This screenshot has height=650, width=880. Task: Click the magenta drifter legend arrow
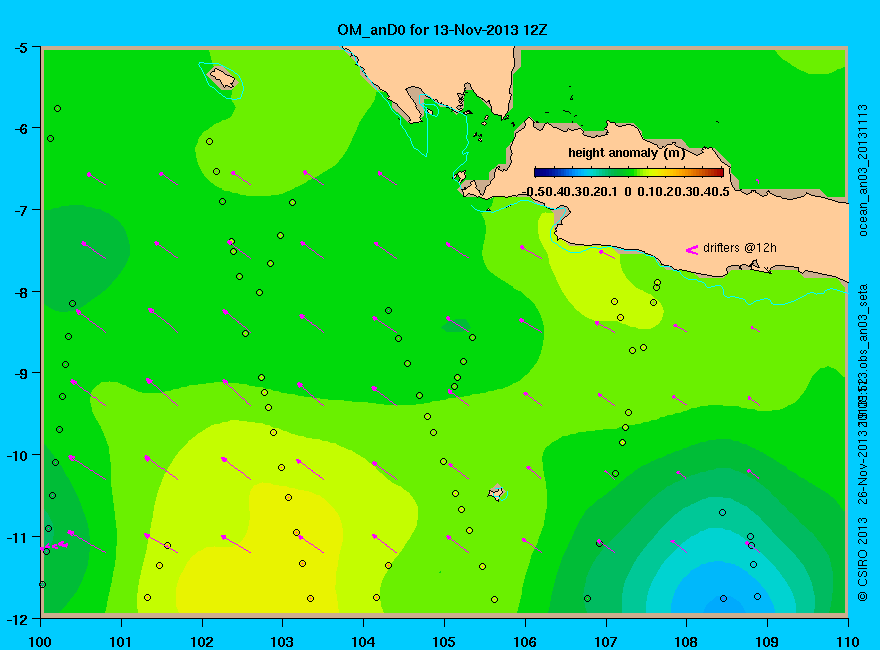point(691,249)
